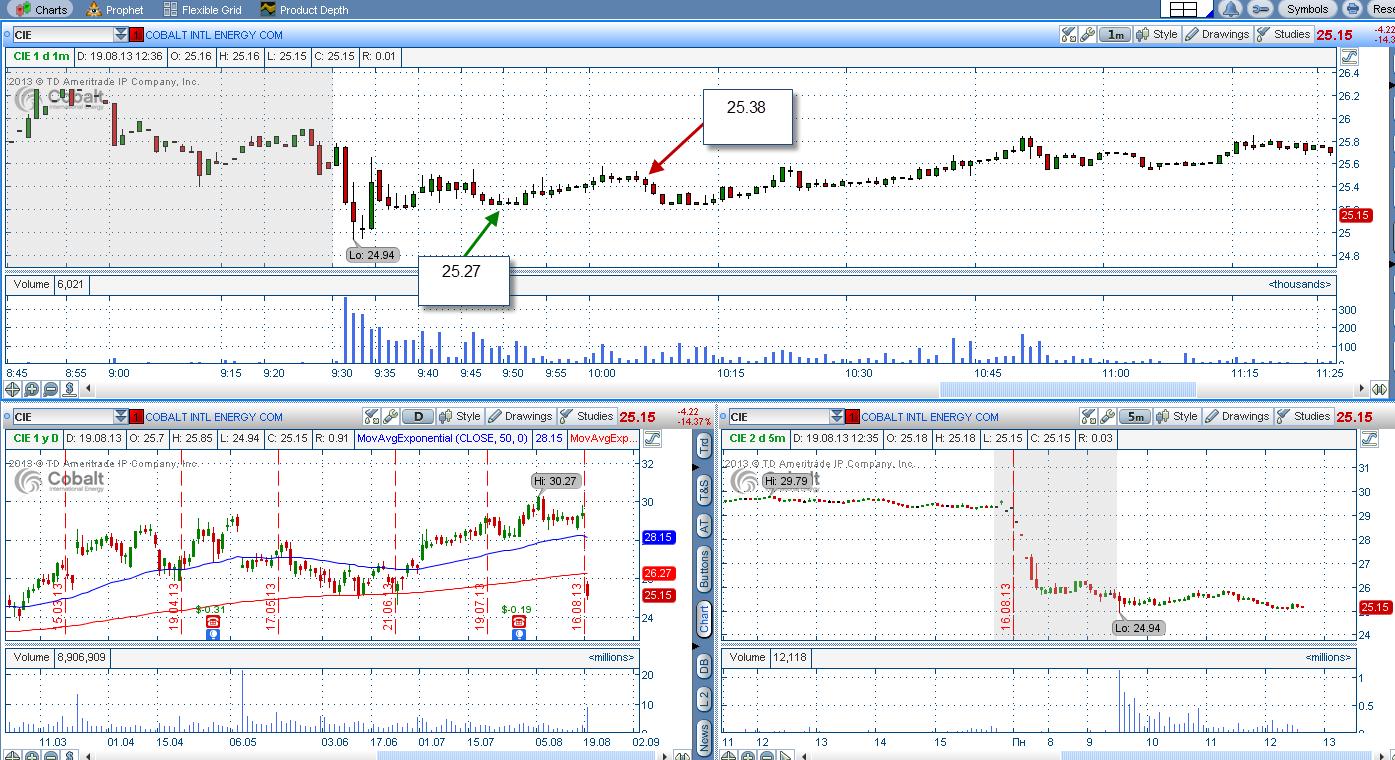
Task: Toggle the chart scale icon in top chart header
Action: click(x=1349, y=56)
